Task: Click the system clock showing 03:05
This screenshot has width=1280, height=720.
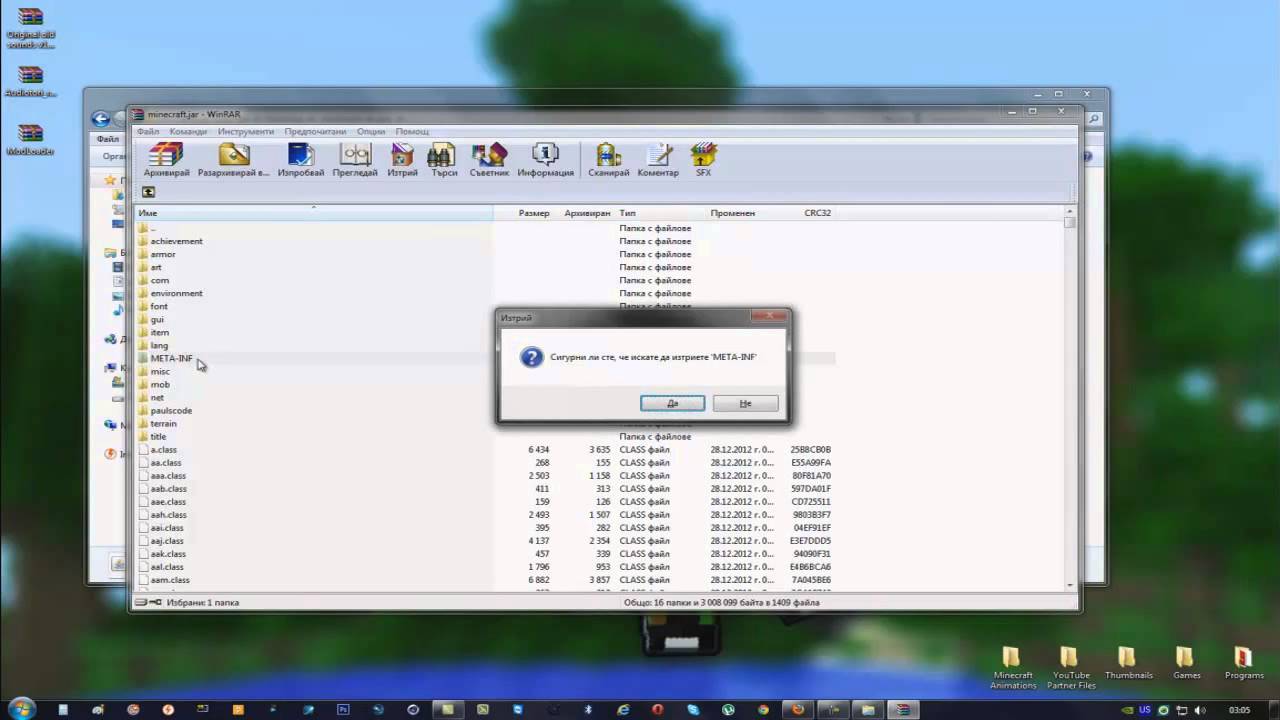Action: 1239,710
